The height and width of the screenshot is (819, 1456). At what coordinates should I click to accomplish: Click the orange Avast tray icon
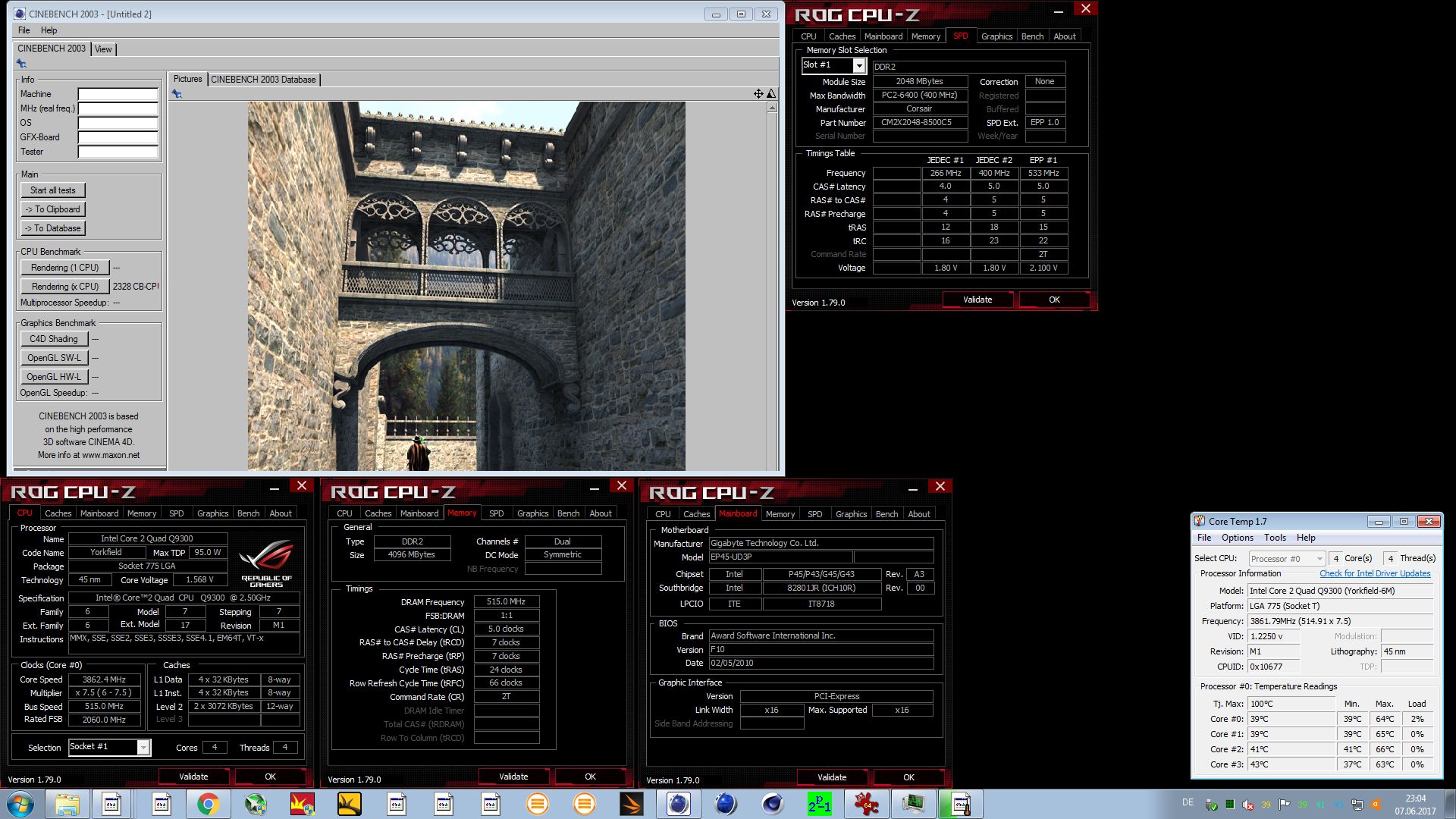[x=1375, y=805]
